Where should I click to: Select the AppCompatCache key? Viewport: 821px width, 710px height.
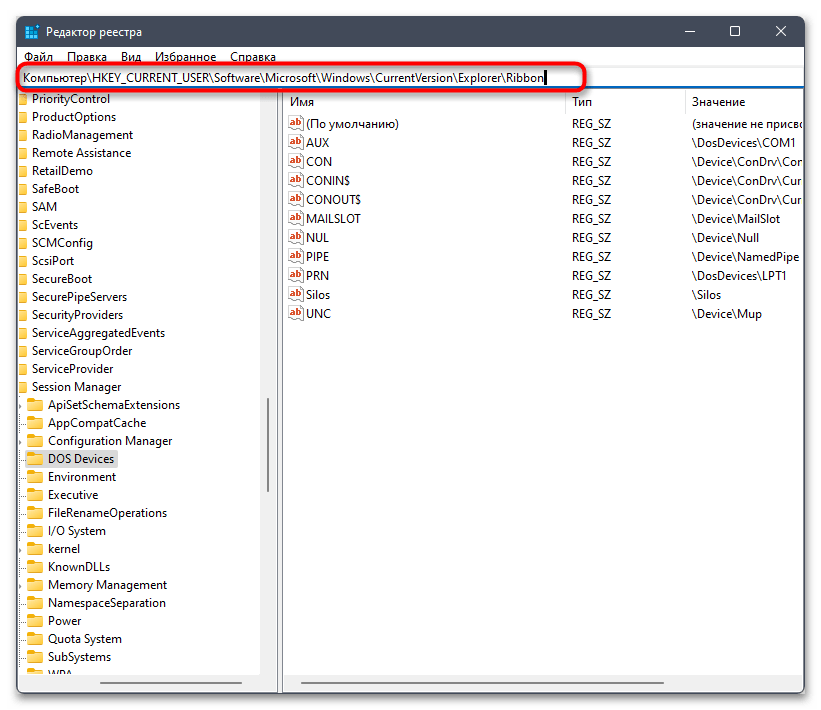97,423
